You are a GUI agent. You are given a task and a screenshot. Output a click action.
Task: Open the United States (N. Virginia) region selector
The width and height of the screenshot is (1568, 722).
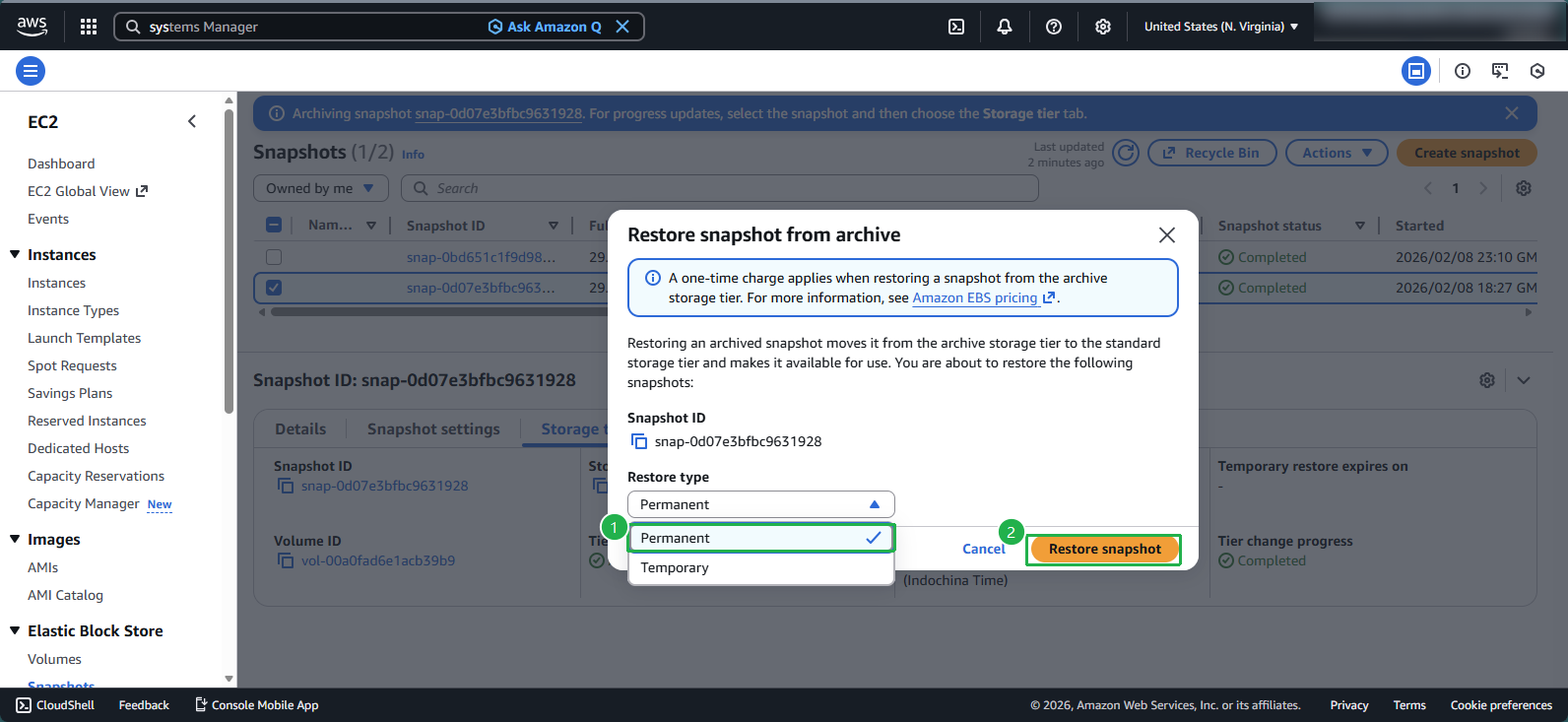1220,27
